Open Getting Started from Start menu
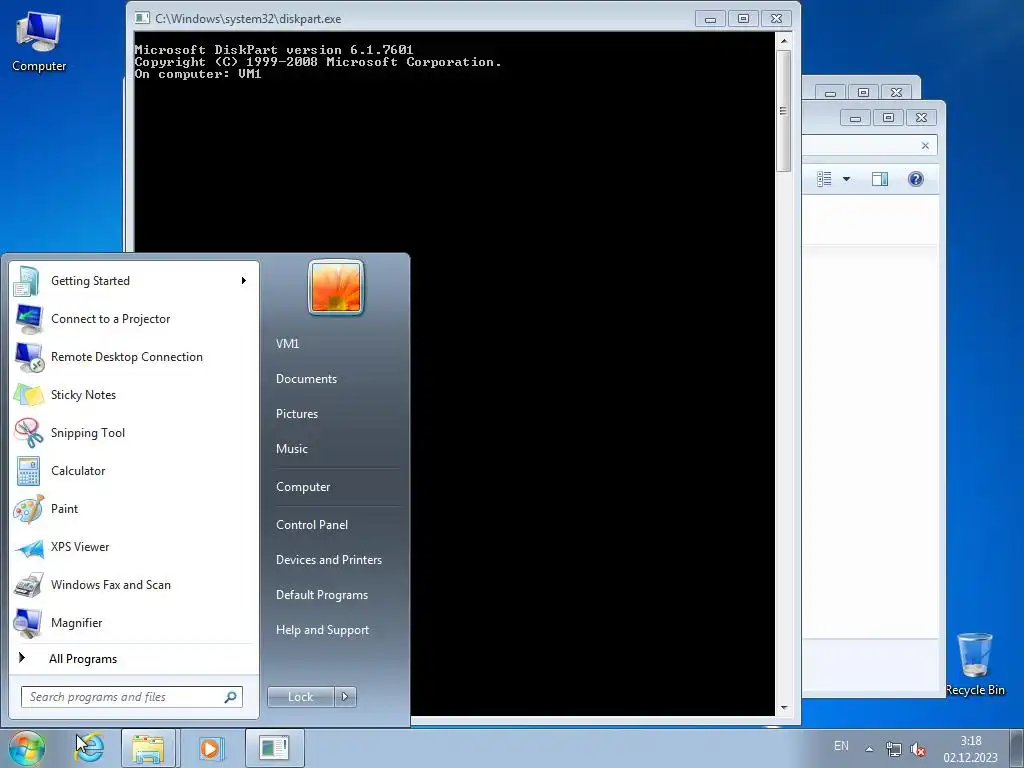Screen dimensions: 1024x768 click(134, 281)
